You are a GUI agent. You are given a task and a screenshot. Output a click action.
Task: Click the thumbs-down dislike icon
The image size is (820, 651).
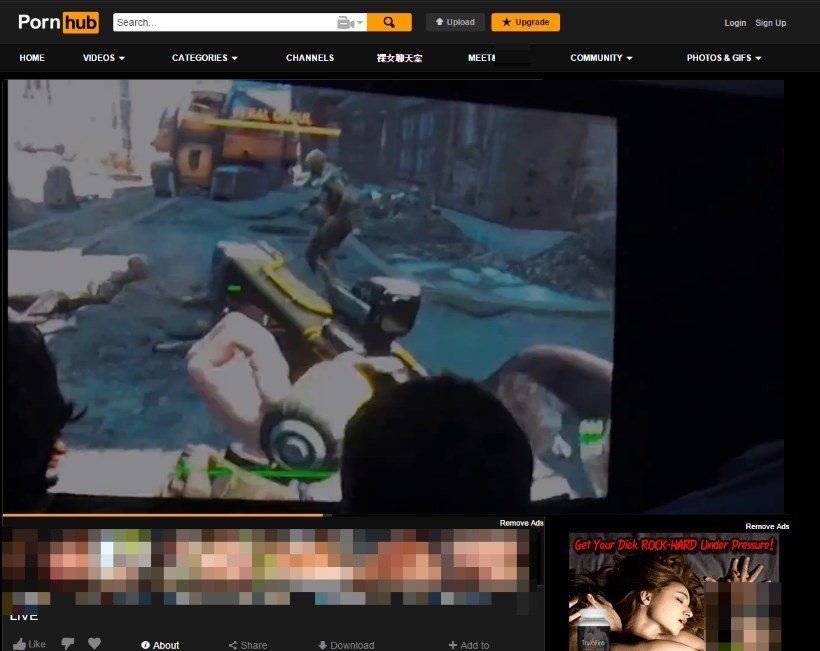[x=67, y=644]
